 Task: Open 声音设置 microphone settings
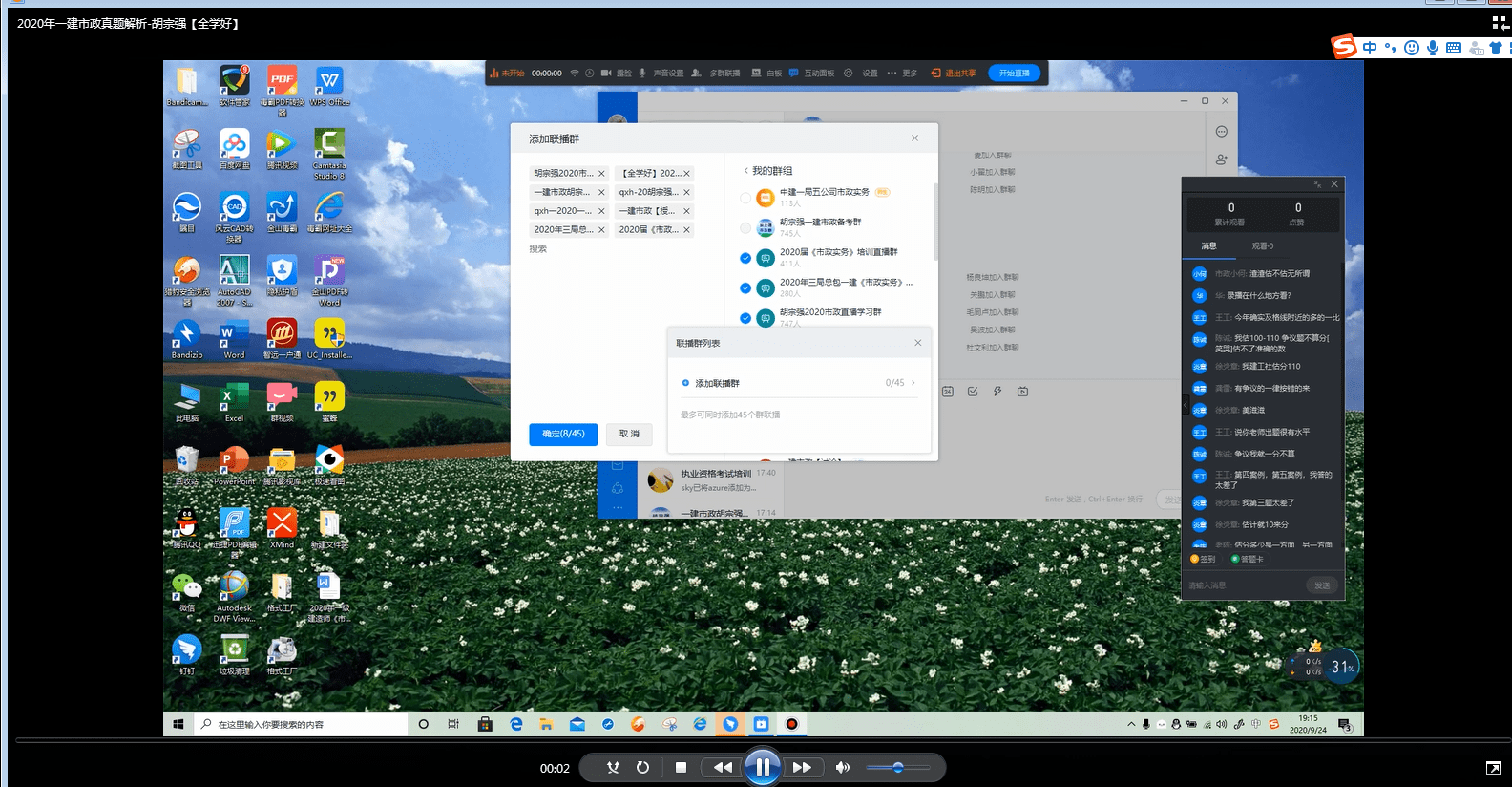pos(661,73)
